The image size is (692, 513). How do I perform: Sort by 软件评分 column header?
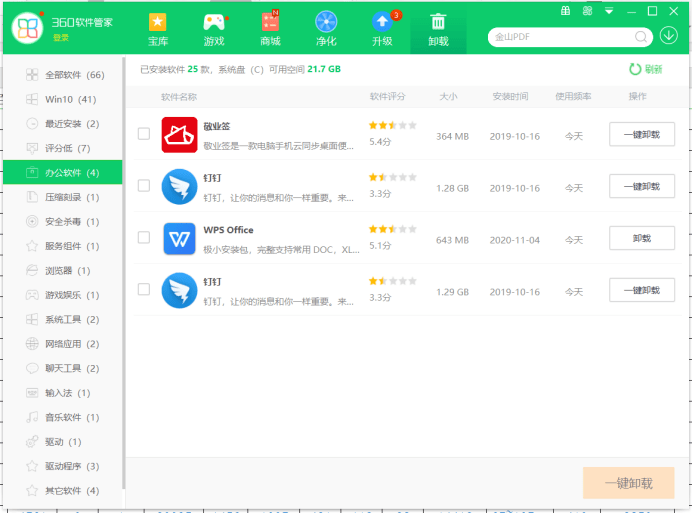(x=387, y=97)
